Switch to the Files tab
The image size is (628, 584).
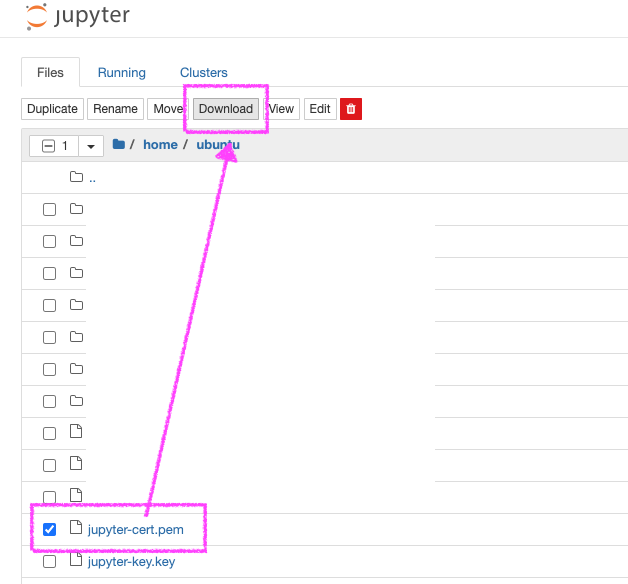pyautogui.click(x=50, y=72)
